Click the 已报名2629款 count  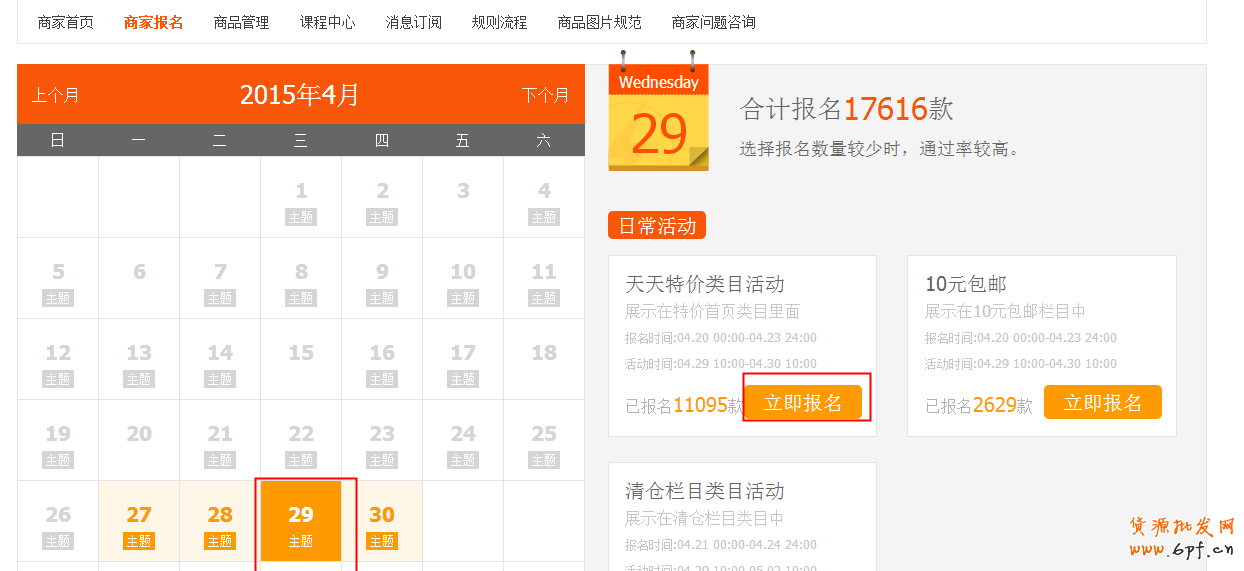[979, 405]
